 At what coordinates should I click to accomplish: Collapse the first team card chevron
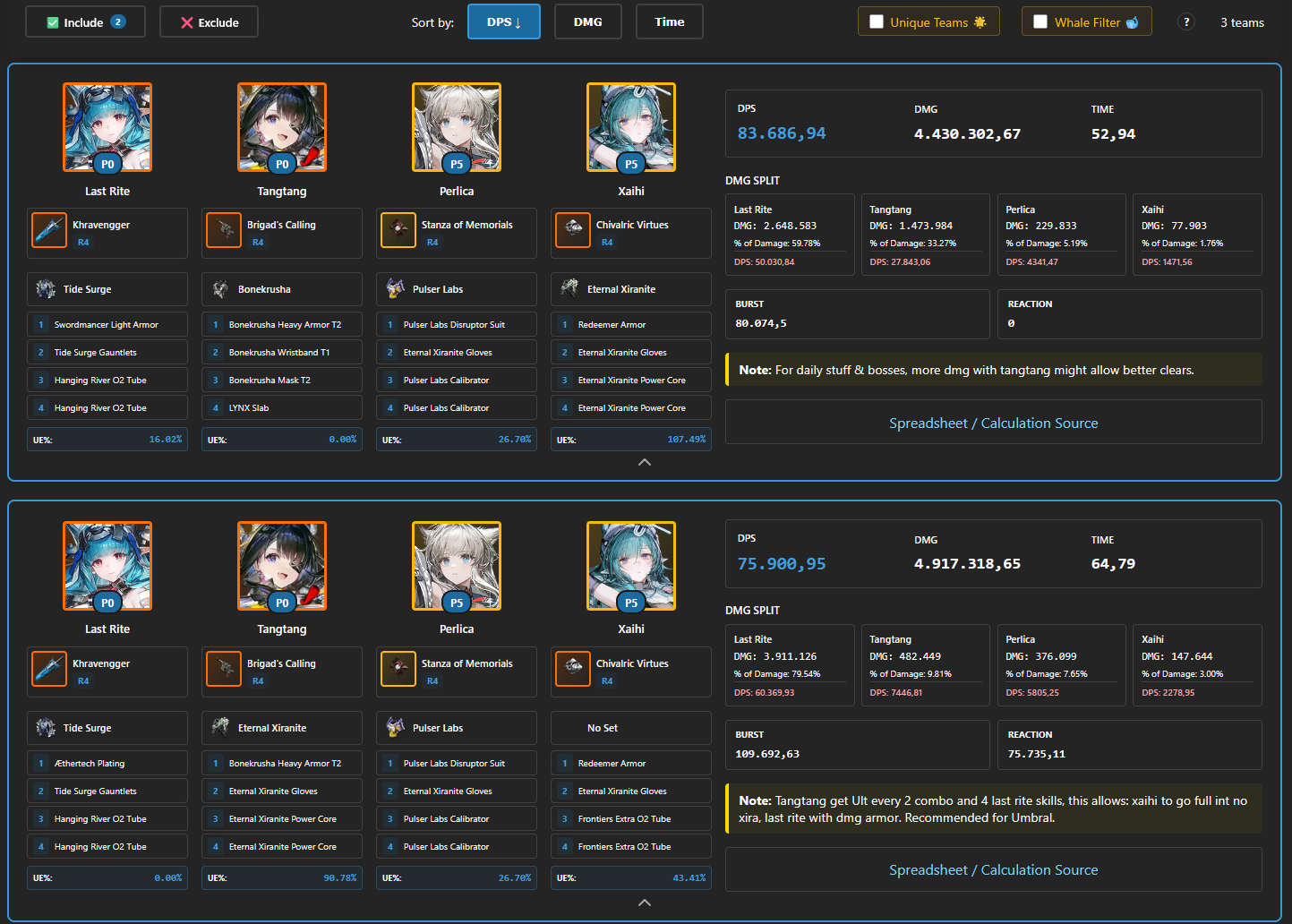[645, 463]
